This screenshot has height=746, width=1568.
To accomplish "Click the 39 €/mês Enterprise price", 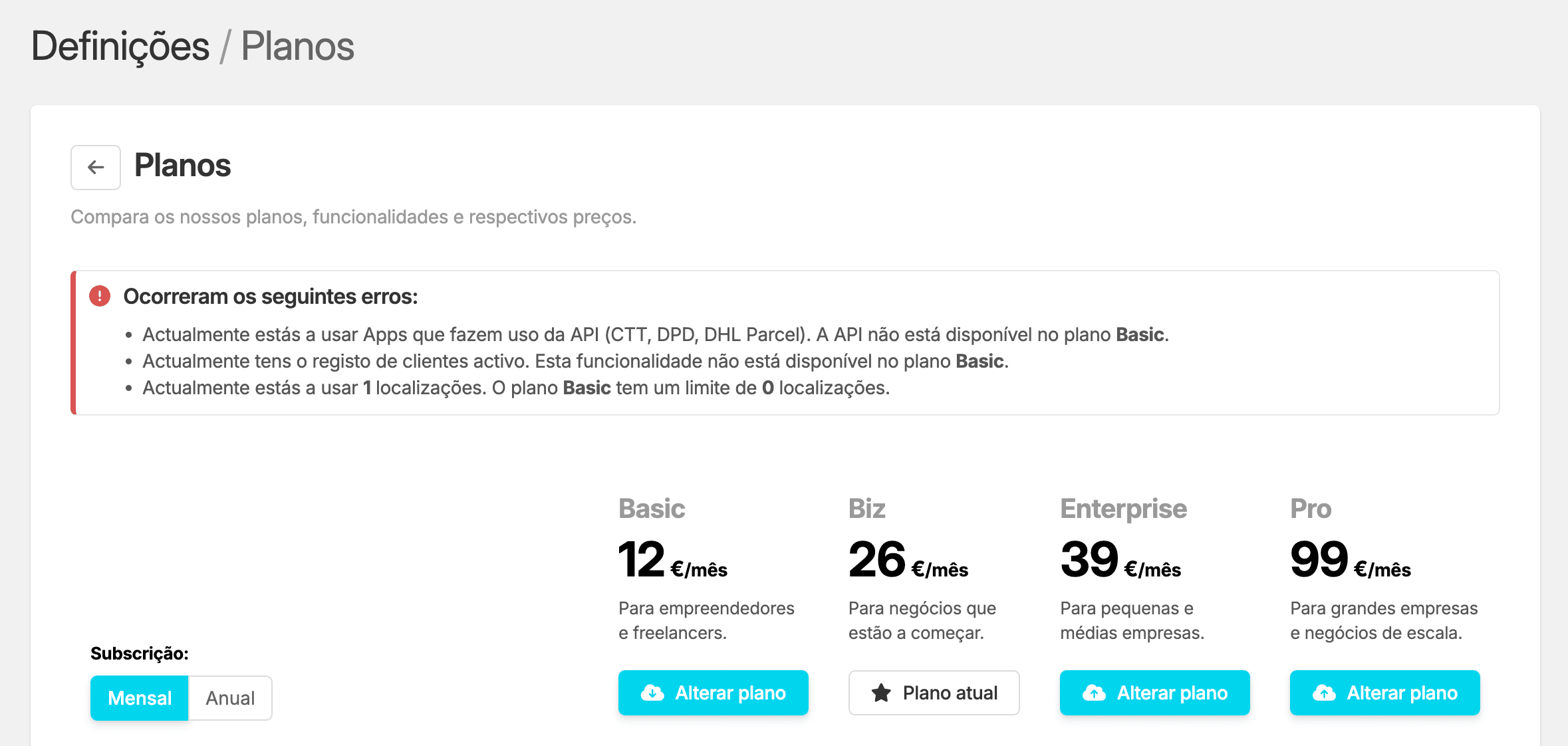I will point(1120,560).
